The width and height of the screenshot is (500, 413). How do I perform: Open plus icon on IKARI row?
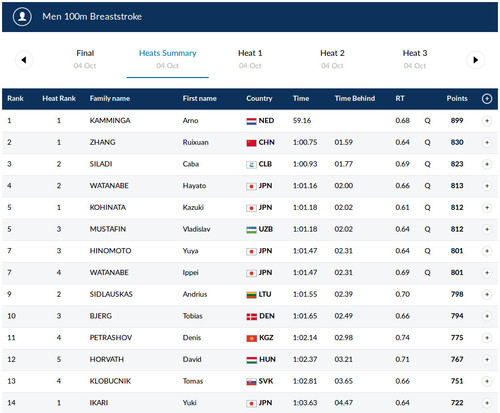pyautogui.click(x=487, y=403)
